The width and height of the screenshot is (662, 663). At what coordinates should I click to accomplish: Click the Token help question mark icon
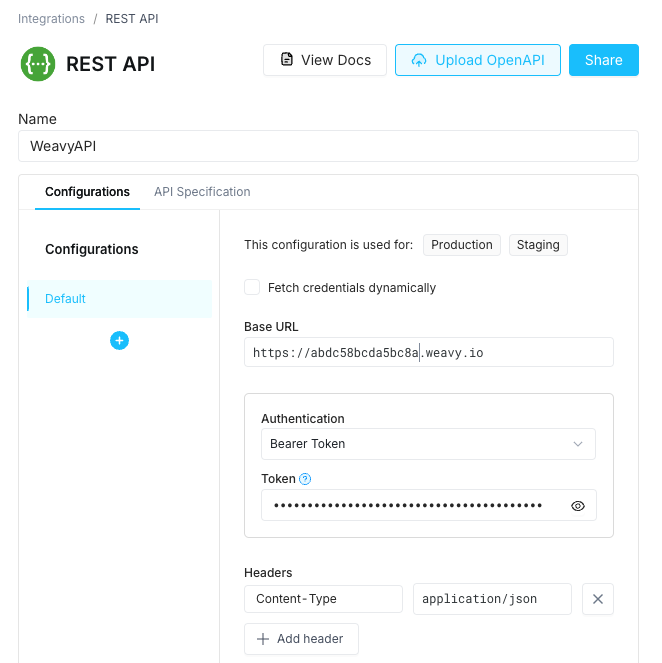pos(305,479)
